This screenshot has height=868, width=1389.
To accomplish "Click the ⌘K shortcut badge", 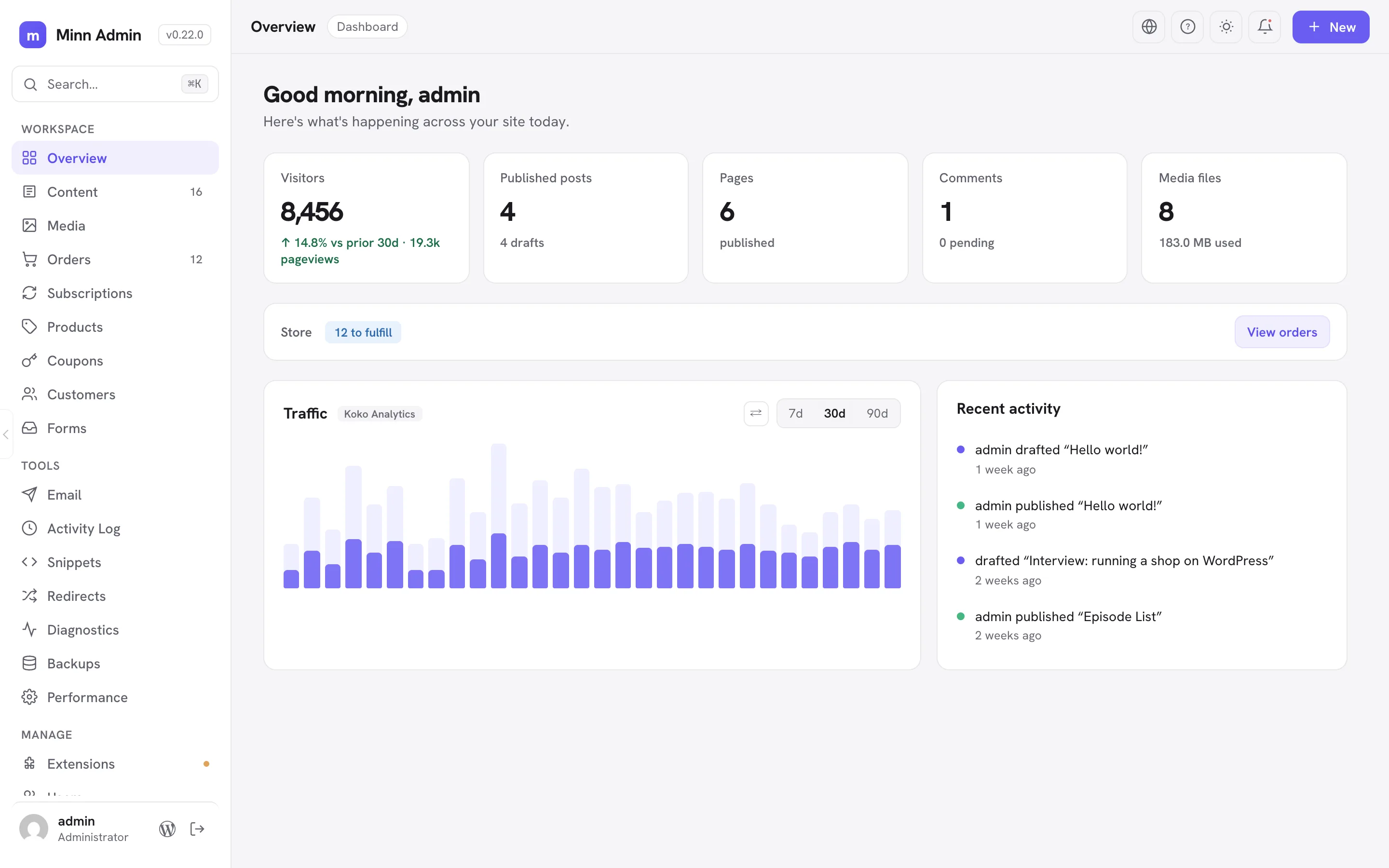I will [194, 84].
